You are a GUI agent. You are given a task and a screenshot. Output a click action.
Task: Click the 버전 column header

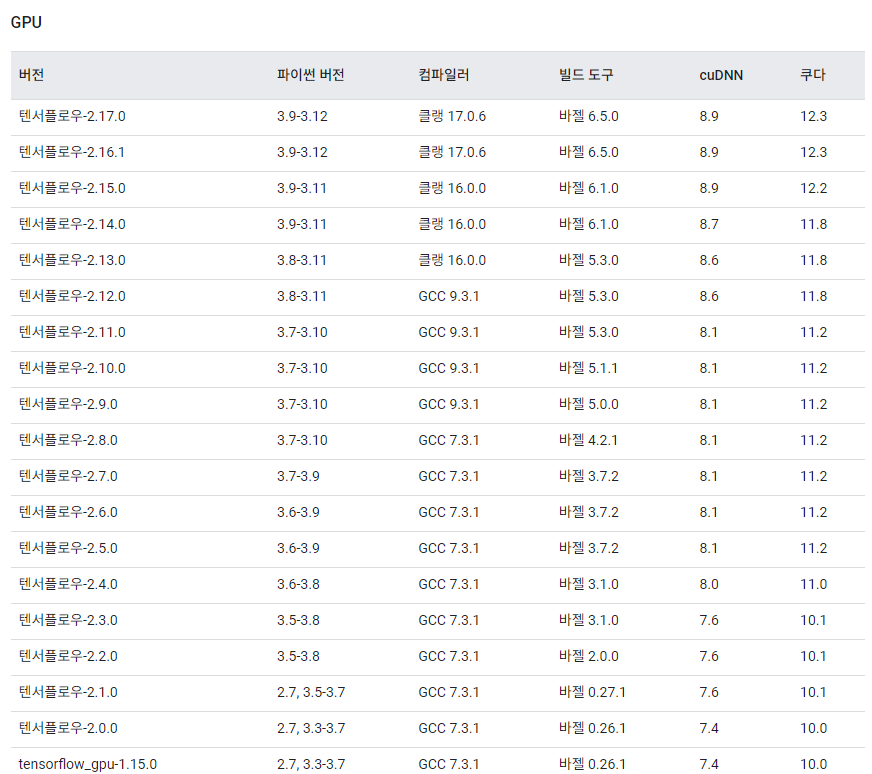coord(31,75)
